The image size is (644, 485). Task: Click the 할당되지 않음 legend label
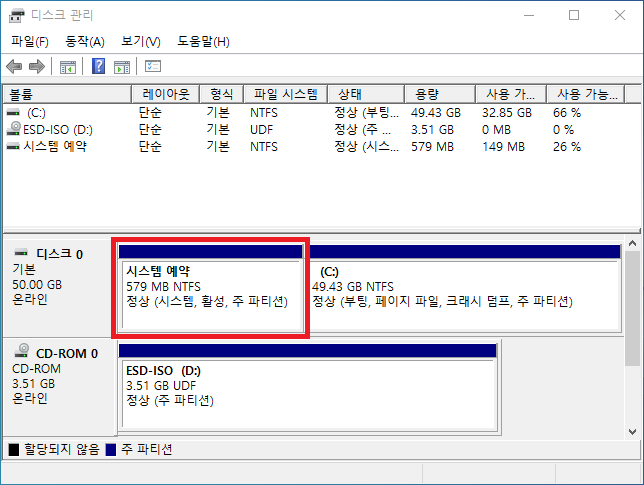[x=62, y=449]
